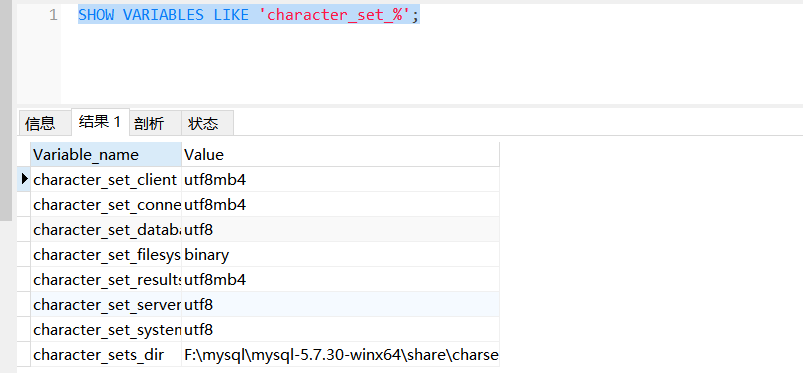The image size is (803, 373).
Task: Click the Value column header
Action: (341, 154)
